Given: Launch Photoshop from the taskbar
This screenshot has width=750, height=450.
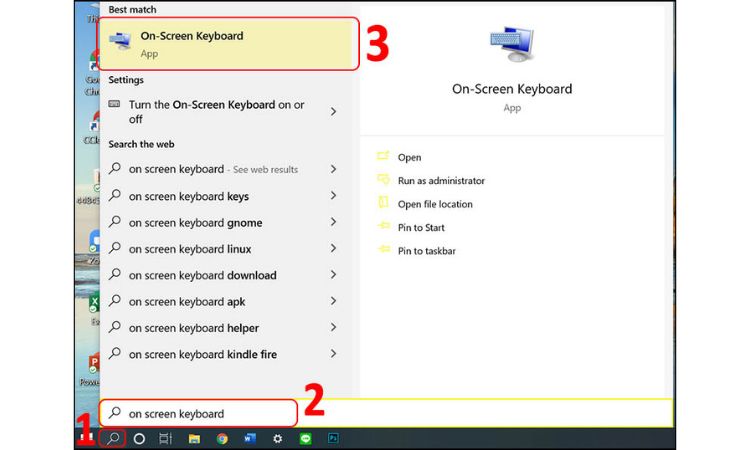Looking at the screenshot, I should [x=333, y=438].
